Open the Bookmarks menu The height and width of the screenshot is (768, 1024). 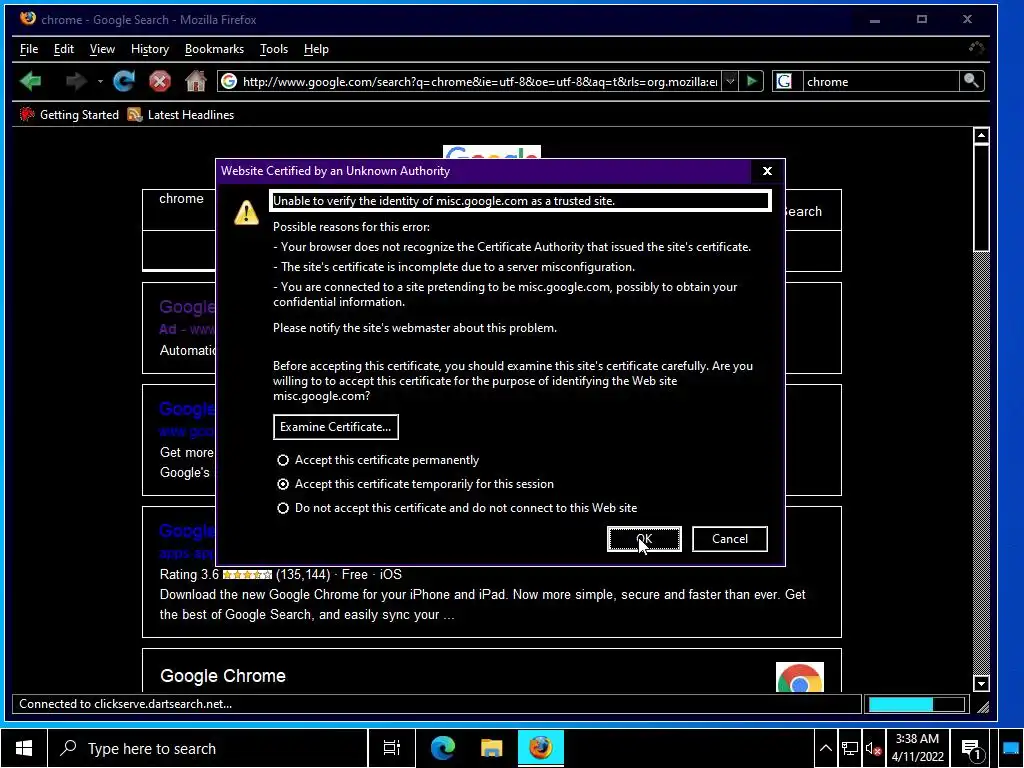coord(214,49)
